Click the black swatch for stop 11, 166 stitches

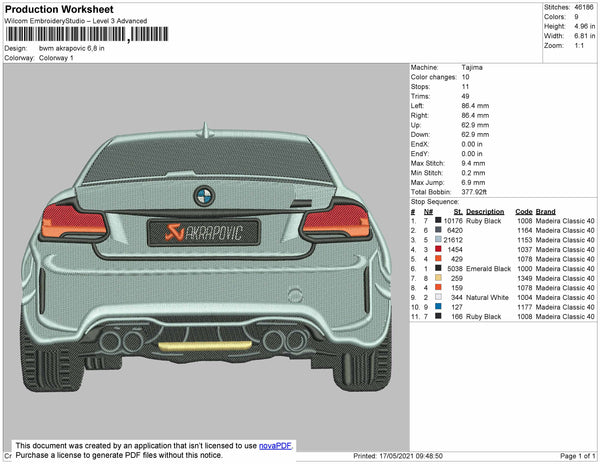[438, 316]
